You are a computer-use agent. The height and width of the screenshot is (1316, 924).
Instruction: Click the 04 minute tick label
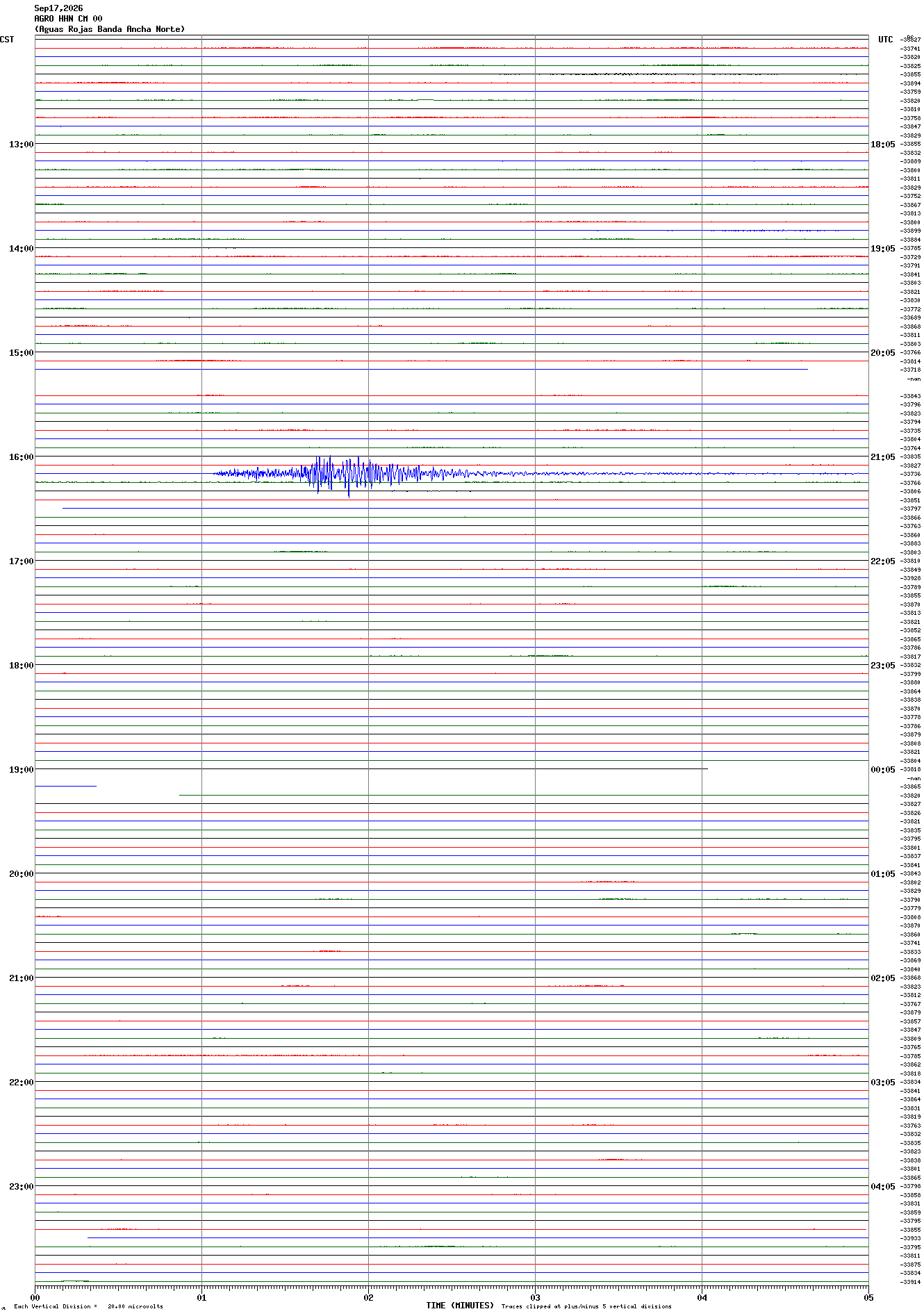702,1297
